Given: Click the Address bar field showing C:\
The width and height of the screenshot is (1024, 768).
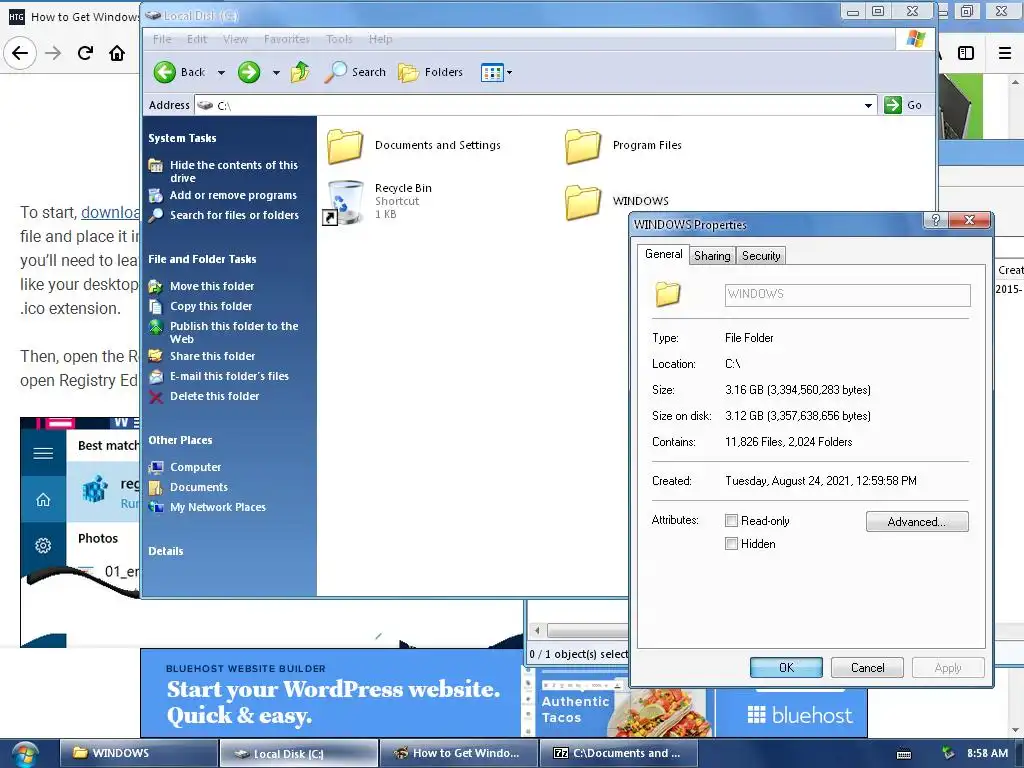Looking at the screenshot, I should [535, 105].
